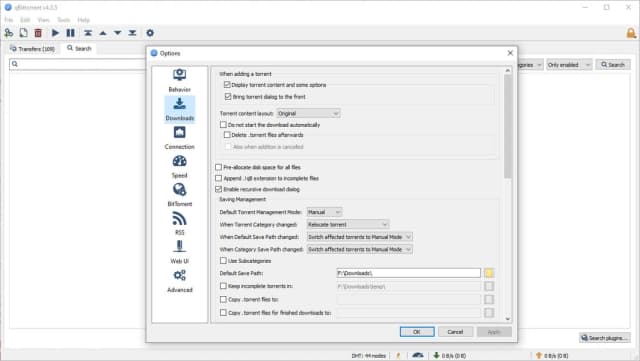Image resolution: width=640 pixels, height=361 pixels.
Task: Click the Pause toolbar icon
Action: 70,33
